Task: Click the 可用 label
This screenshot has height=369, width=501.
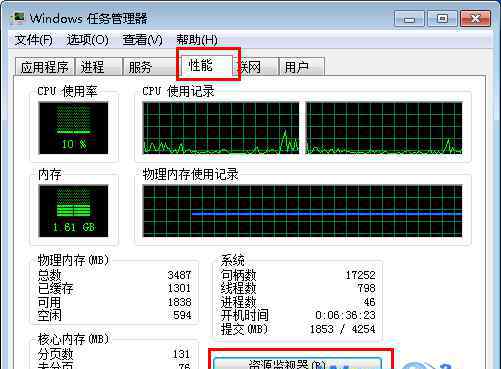Action: 49,302
